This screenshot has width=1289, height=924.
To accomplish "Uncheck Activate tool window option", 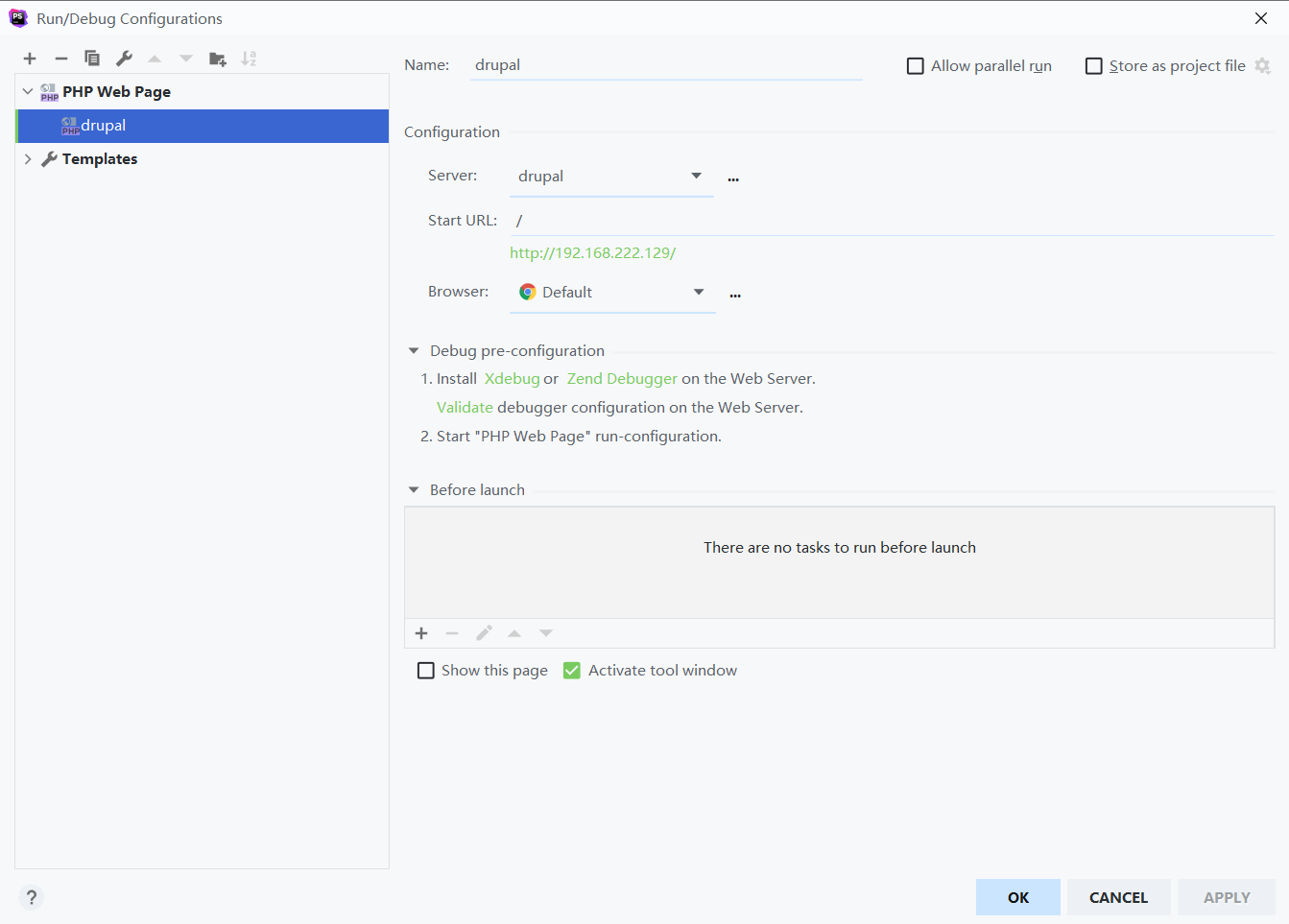I will [x=572, y=671].
